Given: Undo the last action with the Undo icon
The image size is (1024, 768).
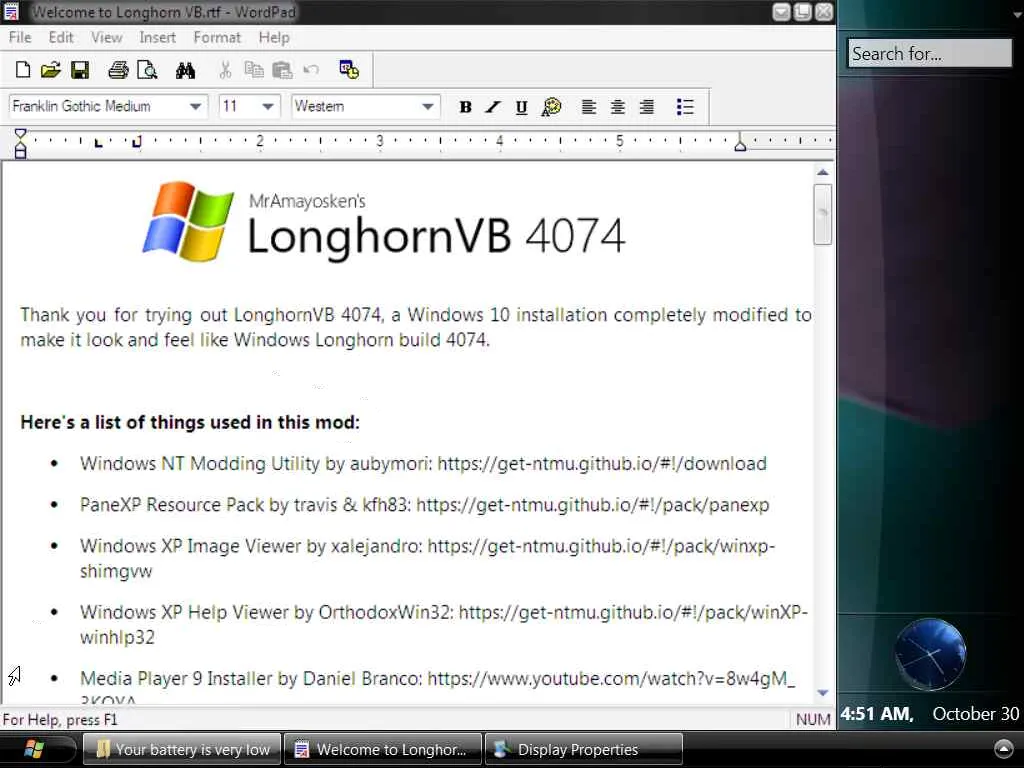Looking at the screenshot, I should pyautogui.click(x=312, y=70).
